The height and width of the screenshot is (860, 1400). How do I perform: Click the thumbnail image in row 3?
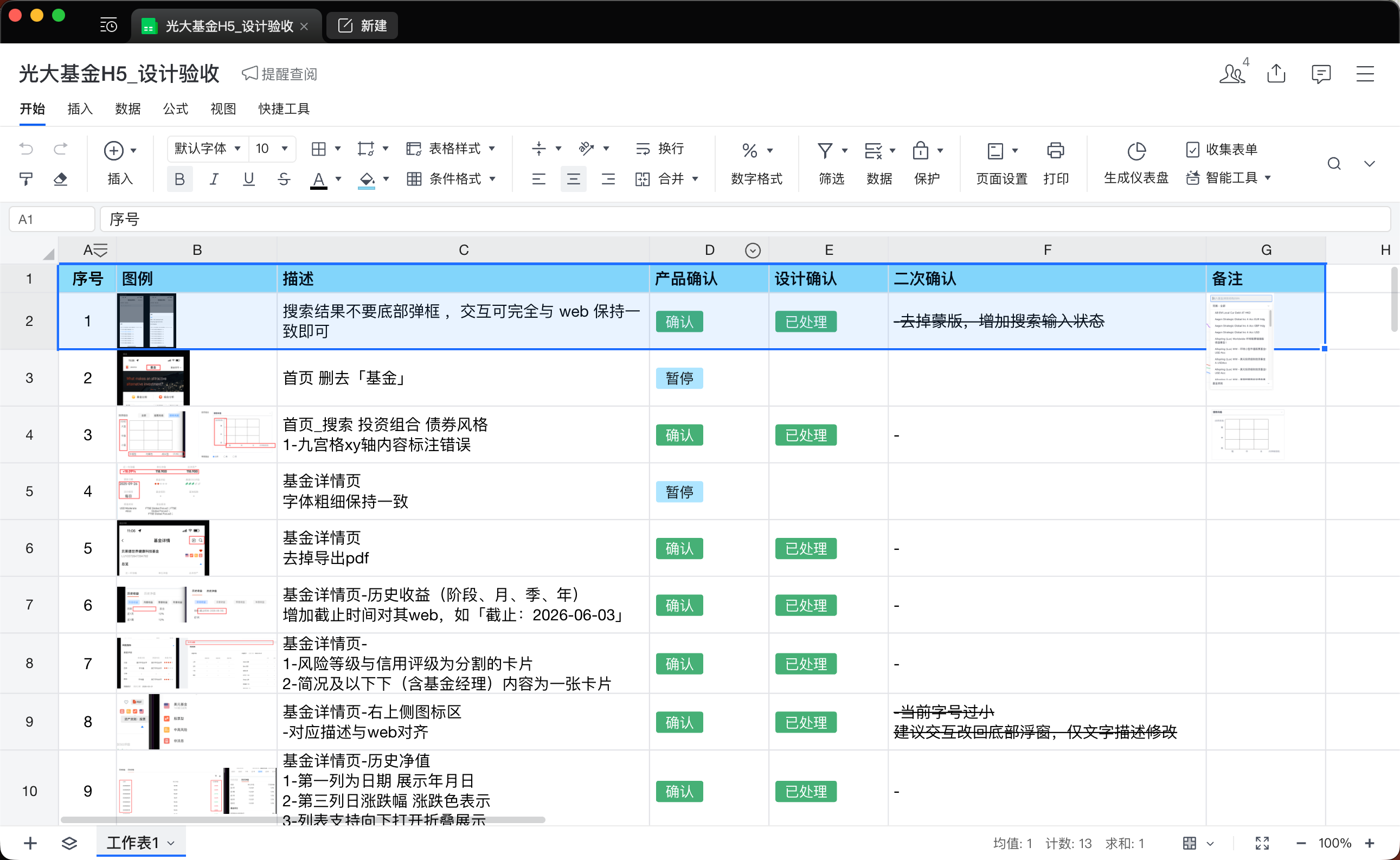(153, 377)
